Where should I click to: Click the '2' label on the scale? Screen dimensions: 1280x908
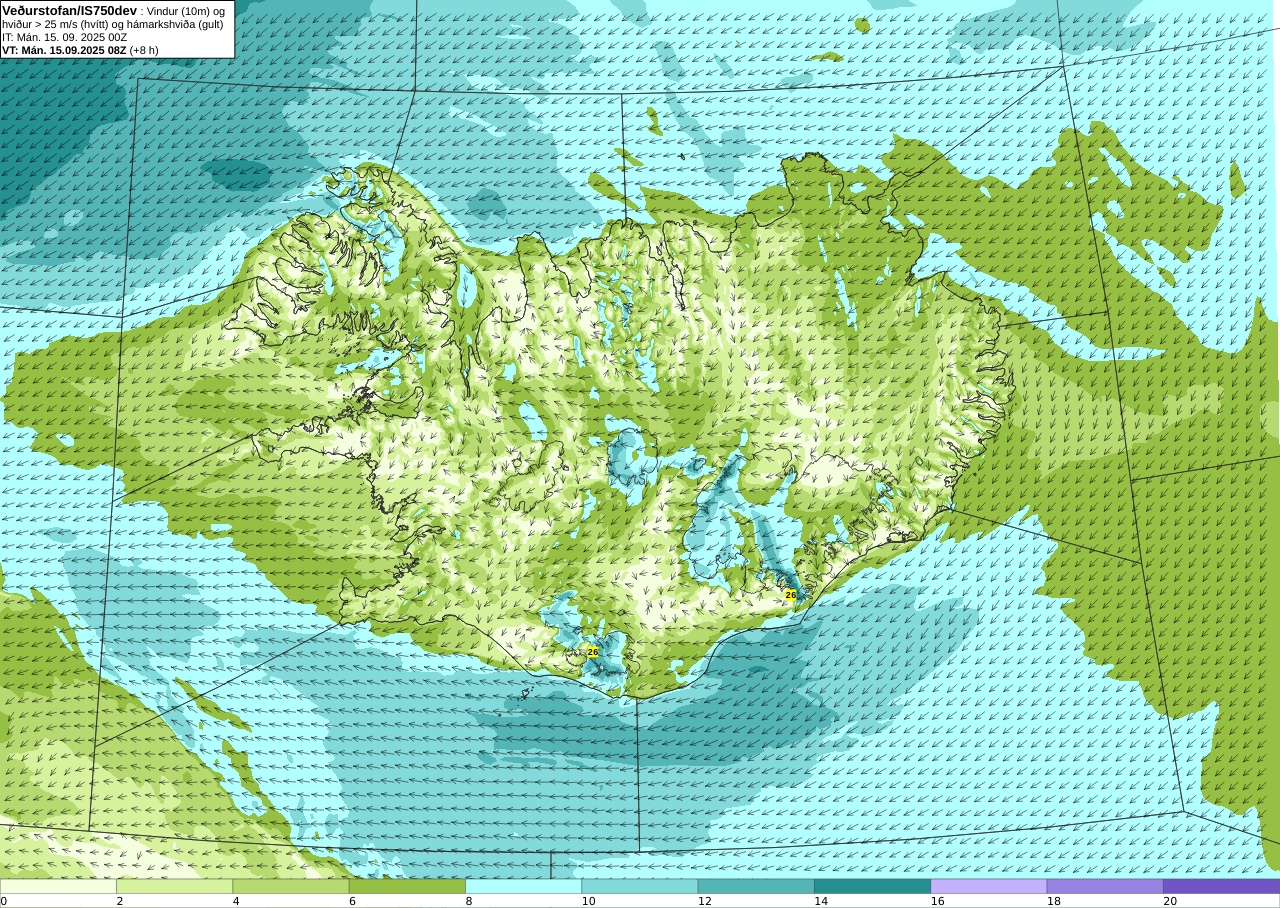[x=120, y=901]
